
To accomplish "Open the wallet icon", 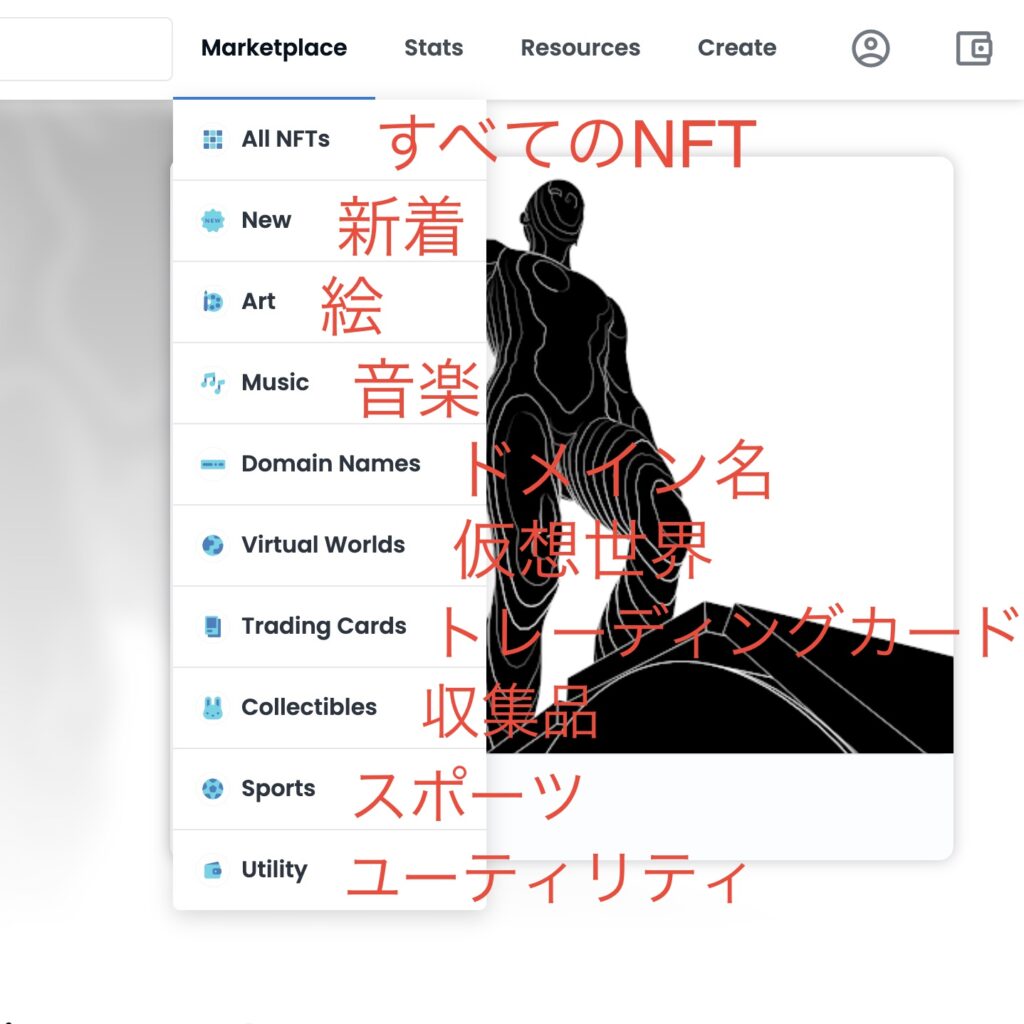I will pyautogui.click(x=974, y=48).
